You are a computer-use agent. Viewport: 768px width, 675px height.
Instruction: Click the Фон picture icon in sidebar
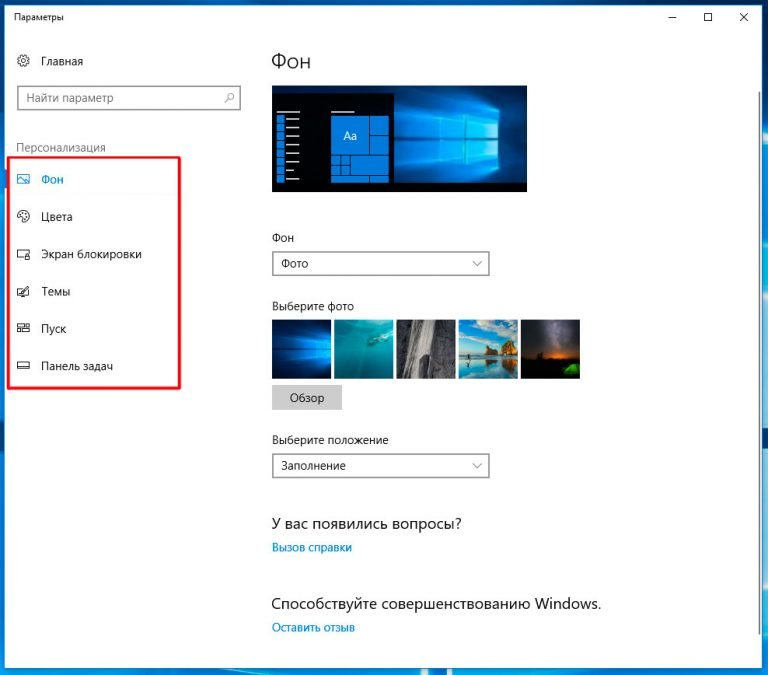tap(24, 180)
